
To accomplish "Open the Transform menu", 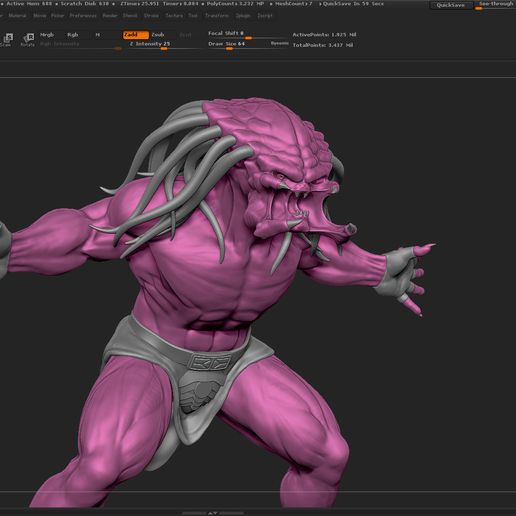I will click(x=217, y=16).
